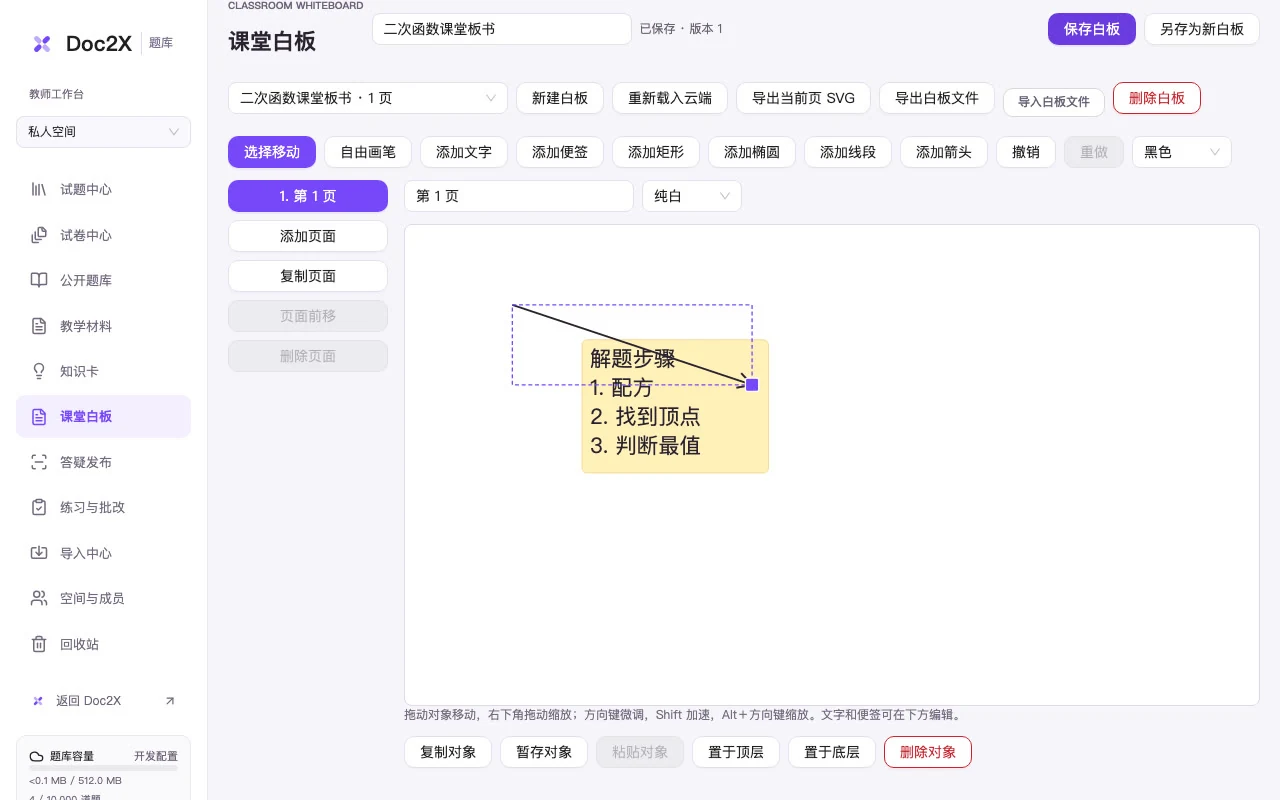Click the 答疑发布 scan icon
Image resolution: width=1280 pixels, height=800 pixels.
39,462
